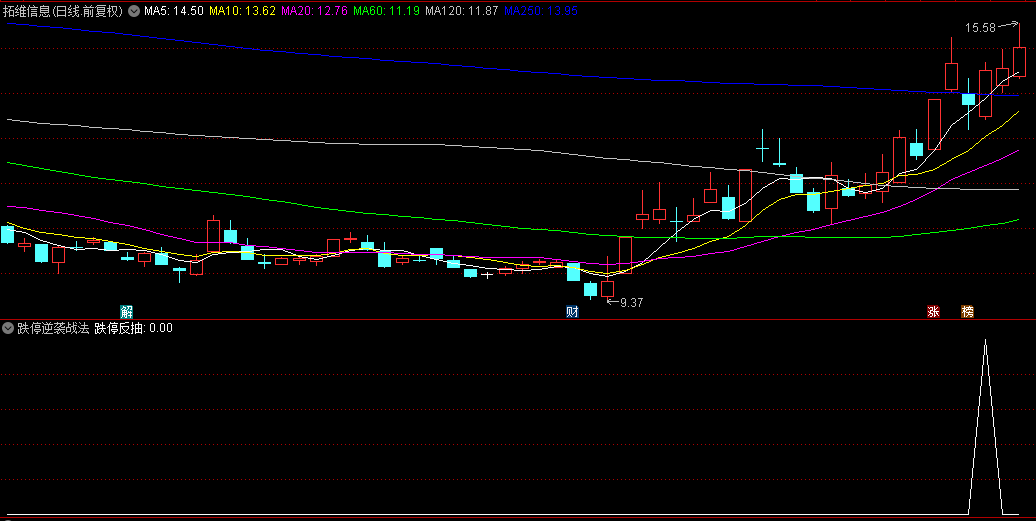Select the chart title 拓维信息(日线.前复权)
The width and height of the screenshot is (1036, 521).
(63, 11)
